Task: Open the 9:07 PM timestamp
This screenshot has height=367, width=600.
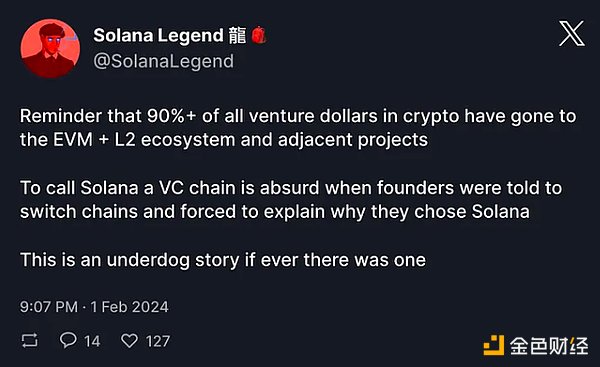Action: (x=49, y=307)
